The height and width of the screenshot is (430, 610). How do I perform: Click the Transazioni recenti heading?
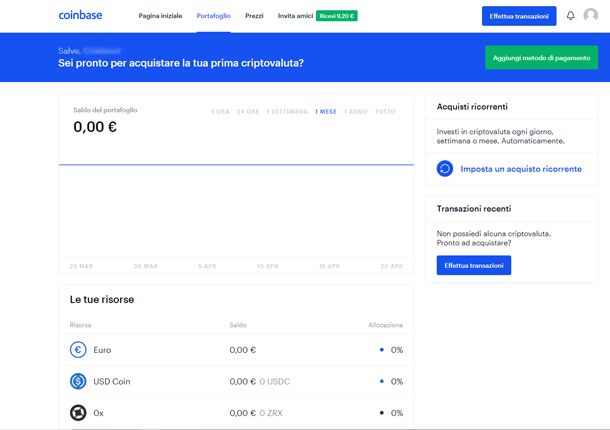474,209
